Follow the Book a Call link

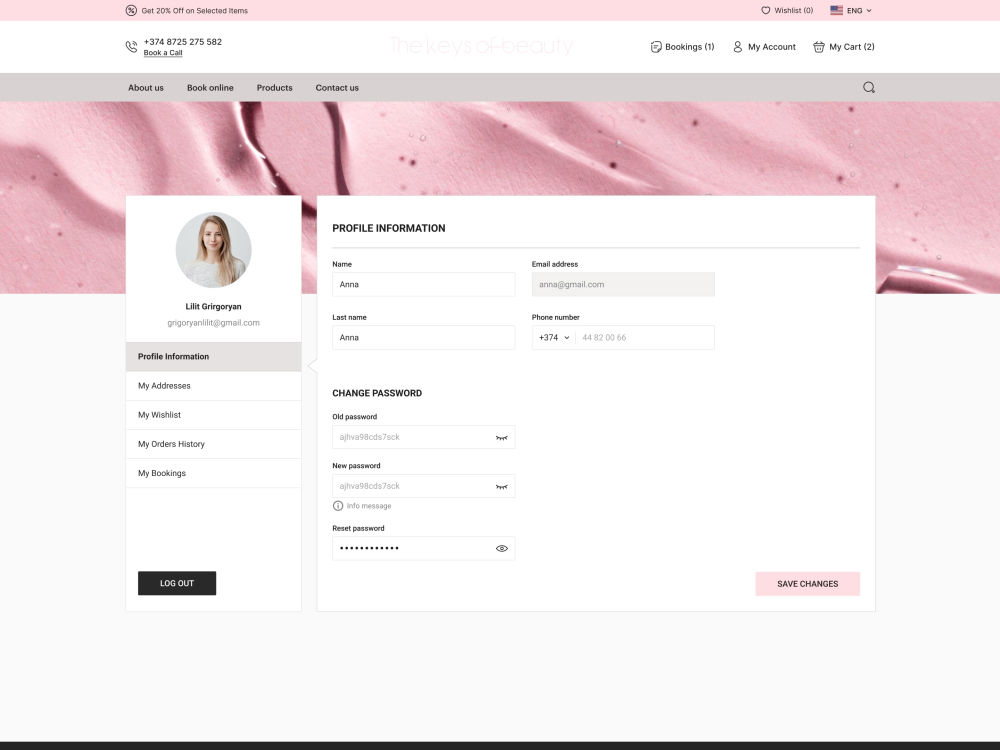[163, 53]
